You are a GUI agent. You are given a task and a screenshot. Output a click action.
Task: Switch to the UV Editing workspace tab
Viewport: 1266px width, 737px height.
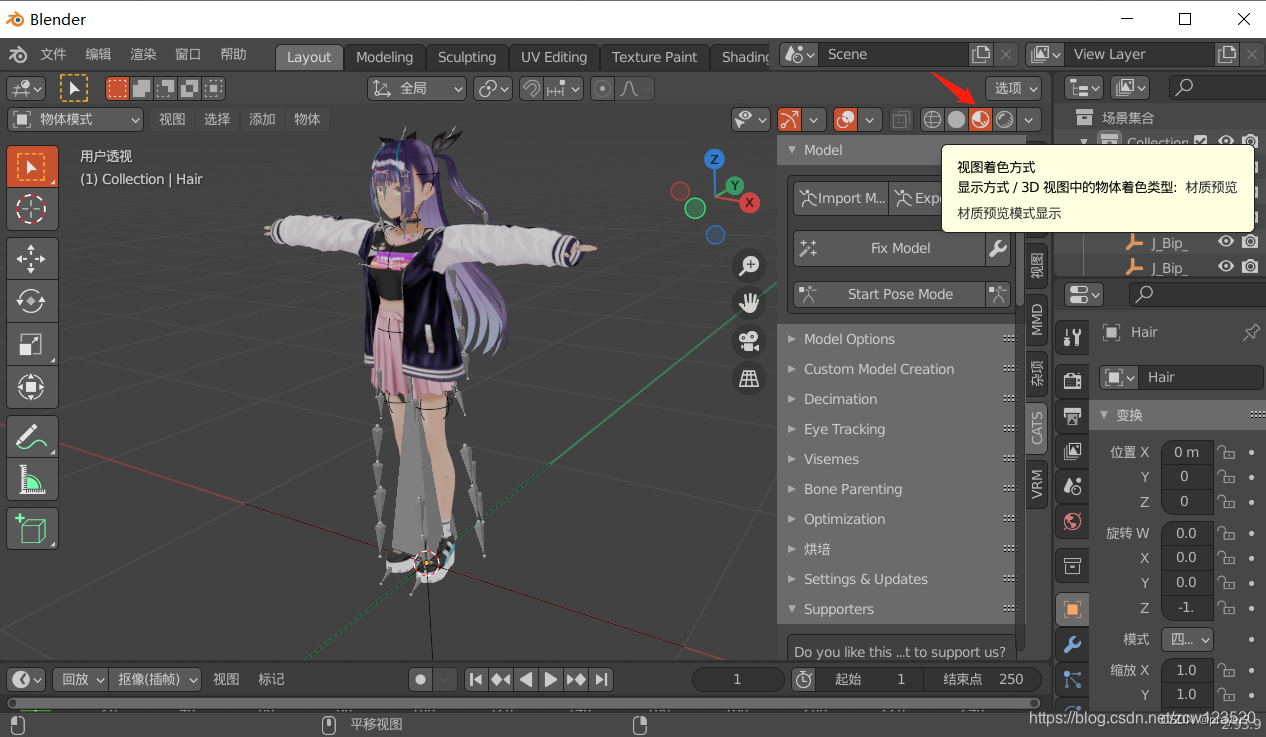(554, 57)
